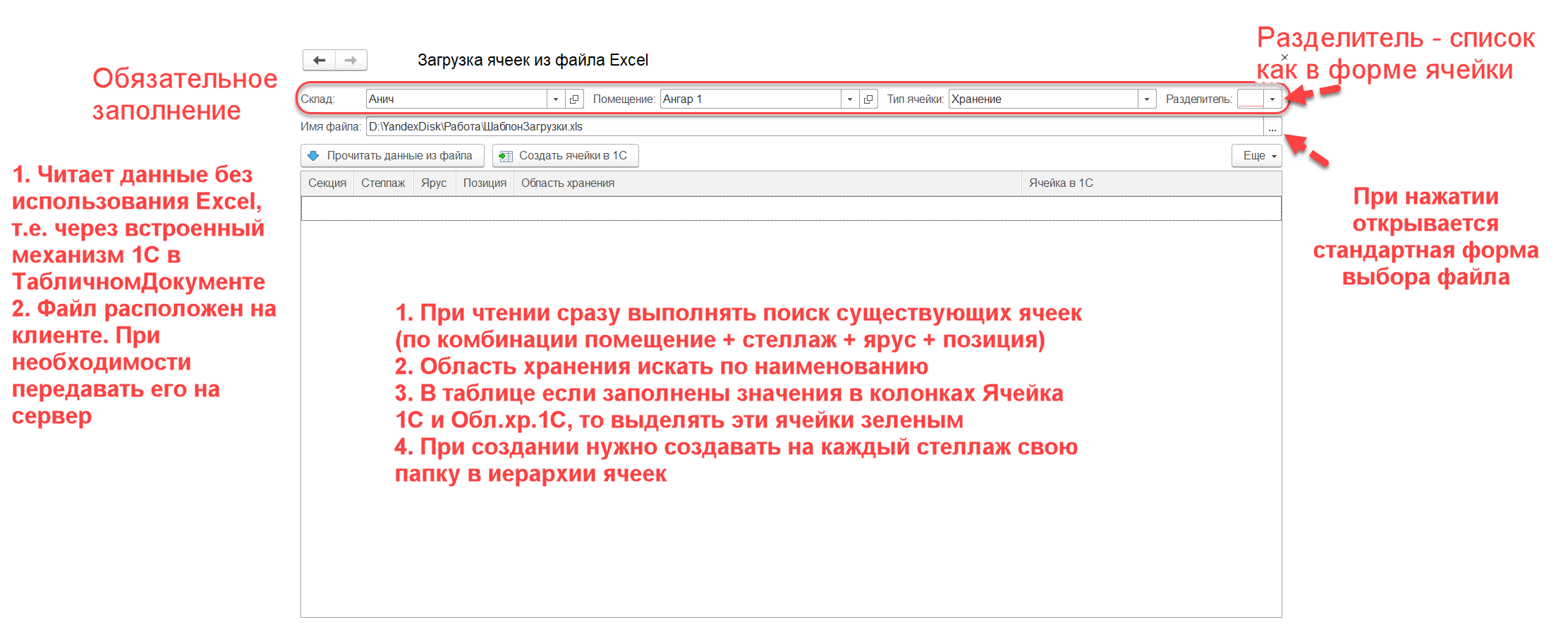Select the Стеллаж column header
The width and height of the screenshot is (1568, 627).
383,183
